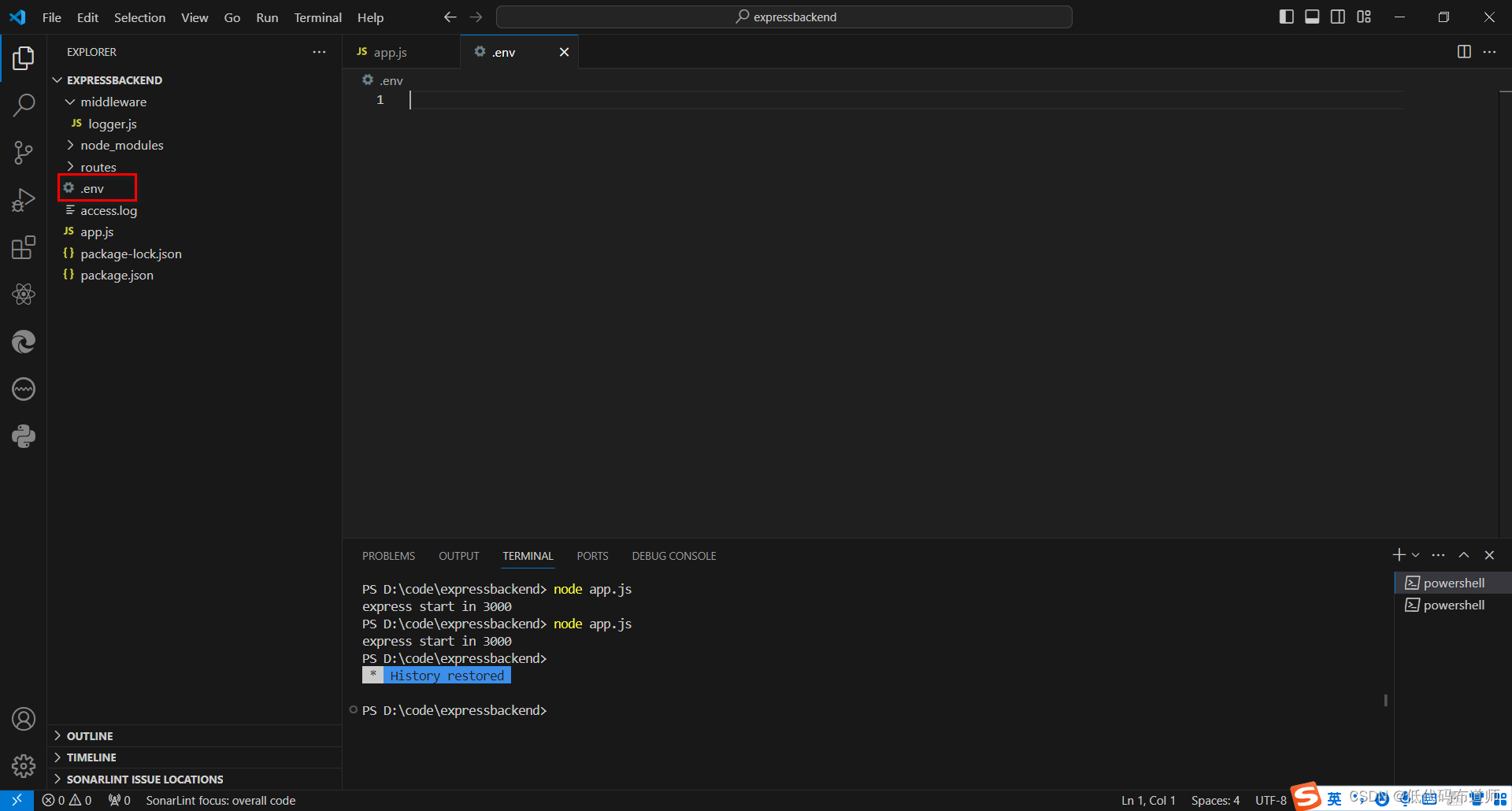
Task: Split the editor right
Action: [x=1464, y=52]
